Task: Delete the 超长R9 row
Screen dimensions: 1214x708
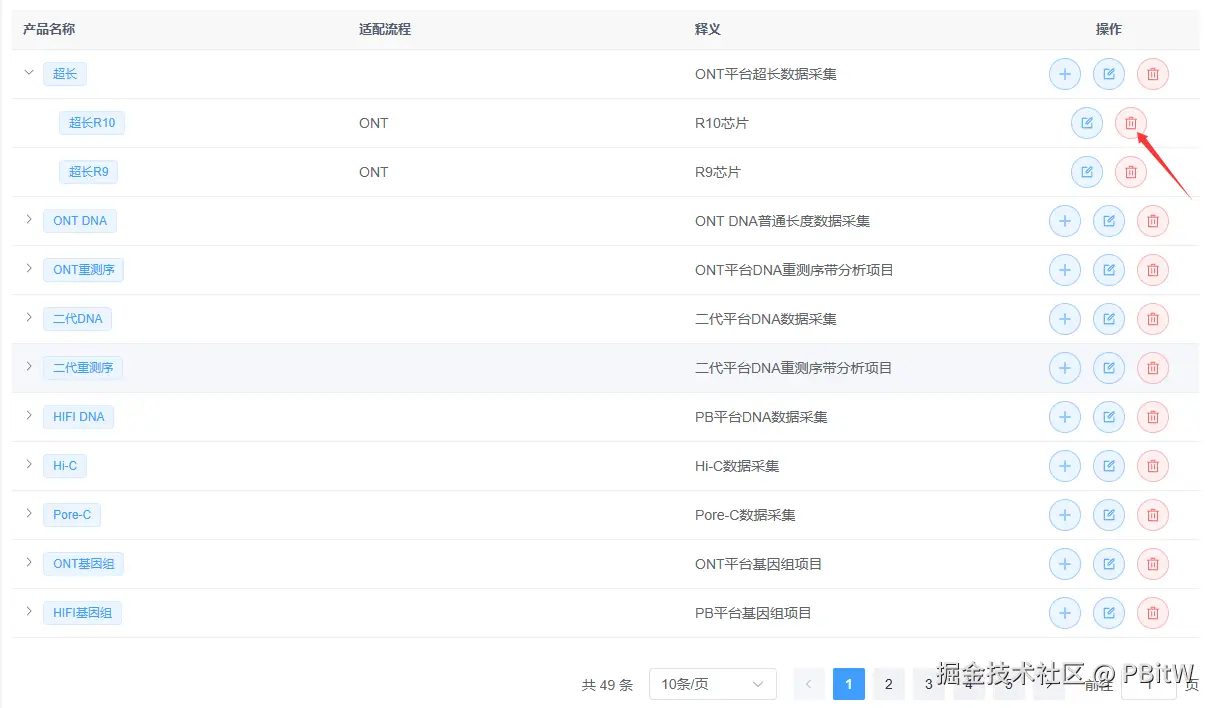Action: [x=1131, y=172]
